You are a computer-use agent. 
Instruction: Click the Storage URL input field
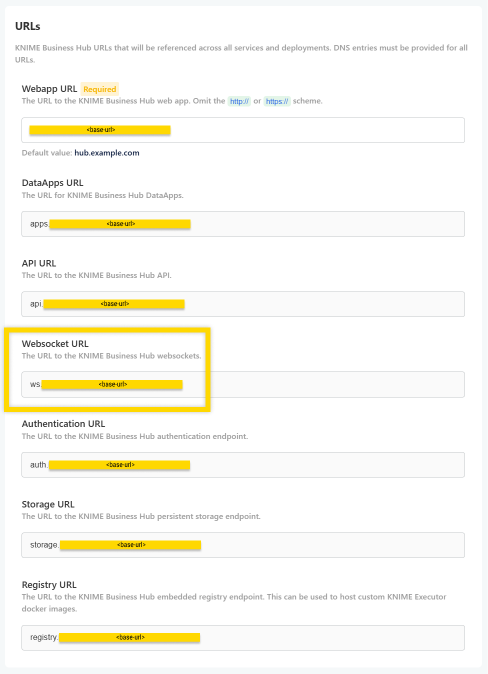tap(243, 545)
